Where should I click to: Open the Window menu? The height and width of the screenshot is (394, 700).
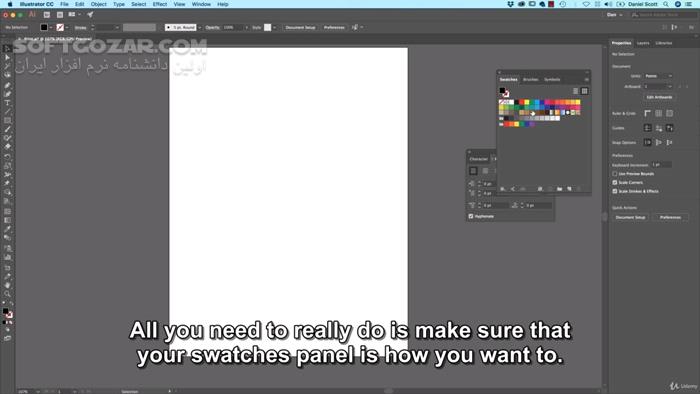click(201, 4)
